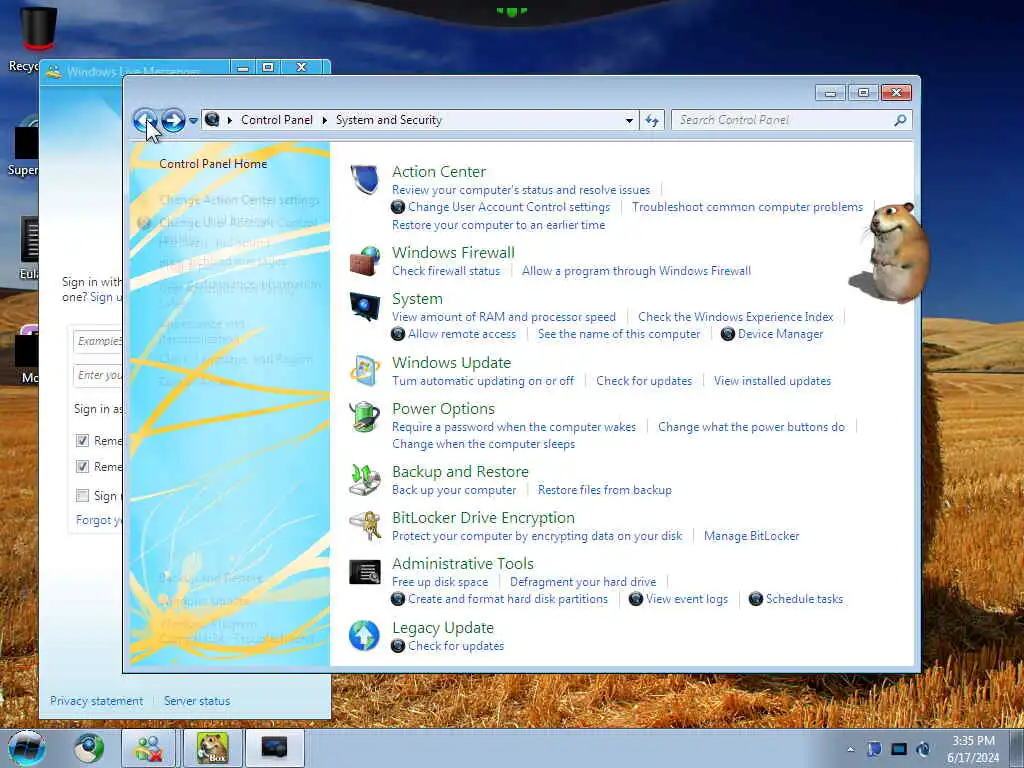
Task: Expand the arrow before System and Security breadcrumb
Action: click(325, 120)
